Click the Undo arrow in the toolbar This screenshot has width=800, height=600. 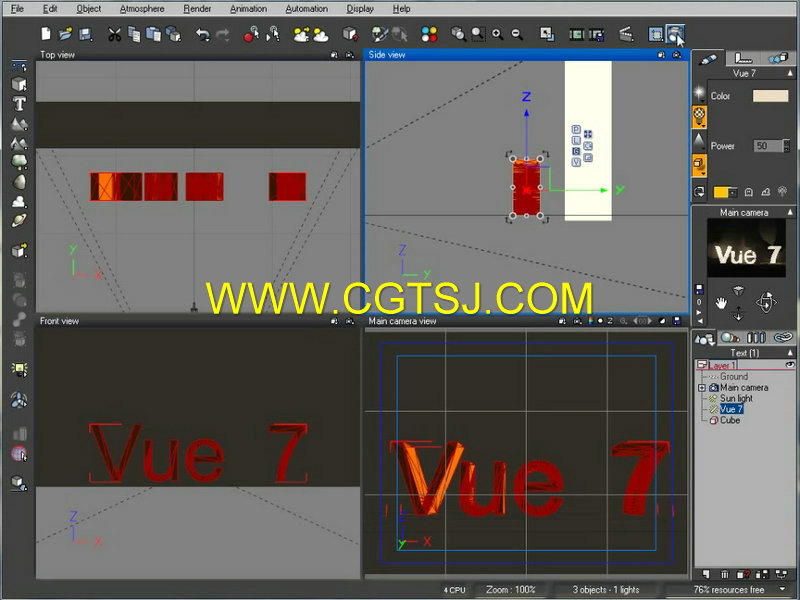[203, 34]
